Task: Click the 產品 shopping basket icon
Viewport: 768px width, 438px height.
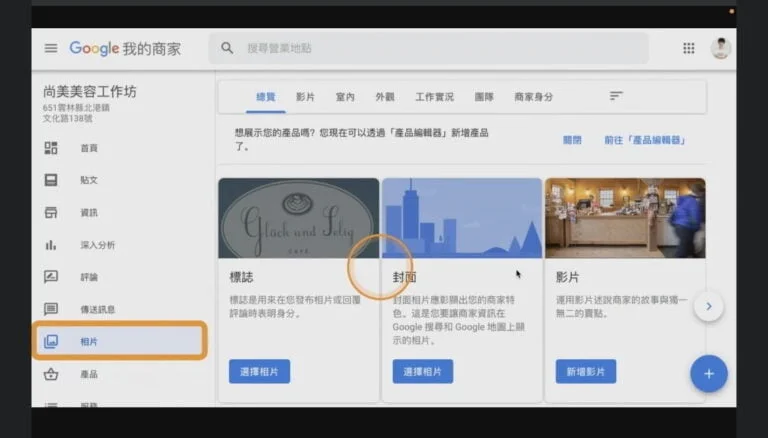Action: (51, 374)
